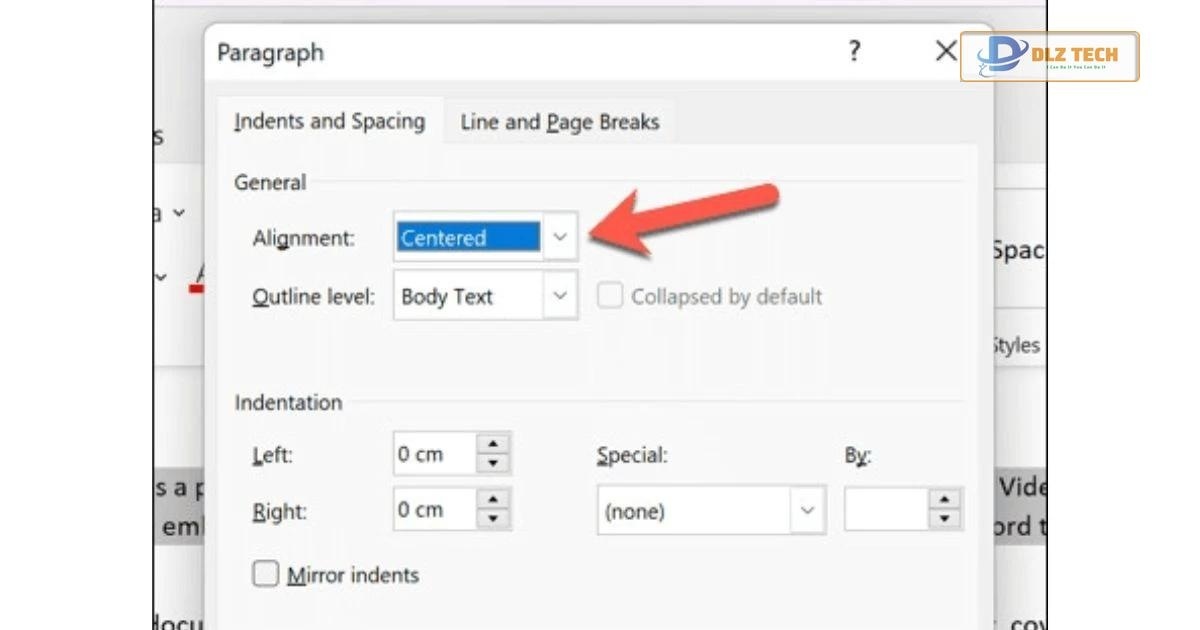The width and height of the screenshot is (1200, 630).
Task: Decrease Right indent with down arrow
Action: [492, 519]
